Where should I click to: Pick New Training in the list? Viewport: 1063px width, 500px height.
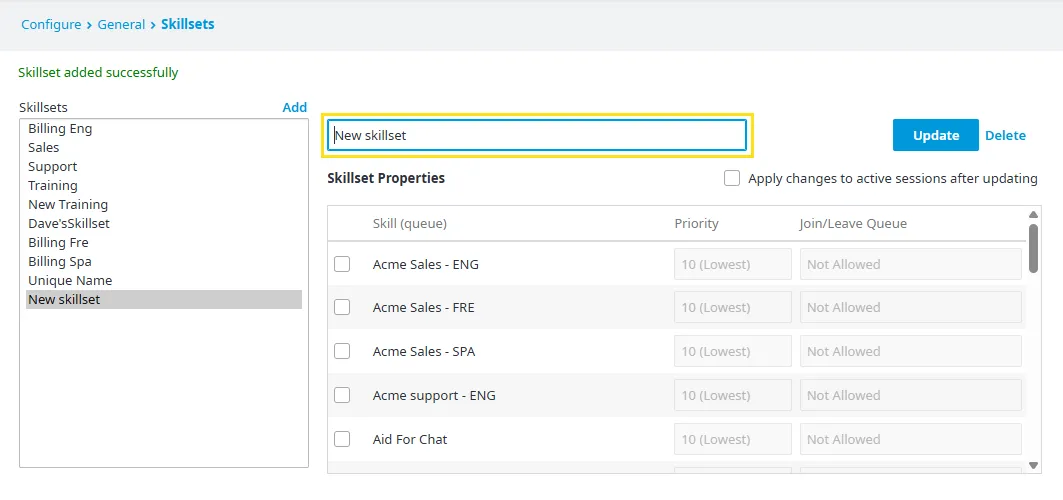click(x=164, y=205)
